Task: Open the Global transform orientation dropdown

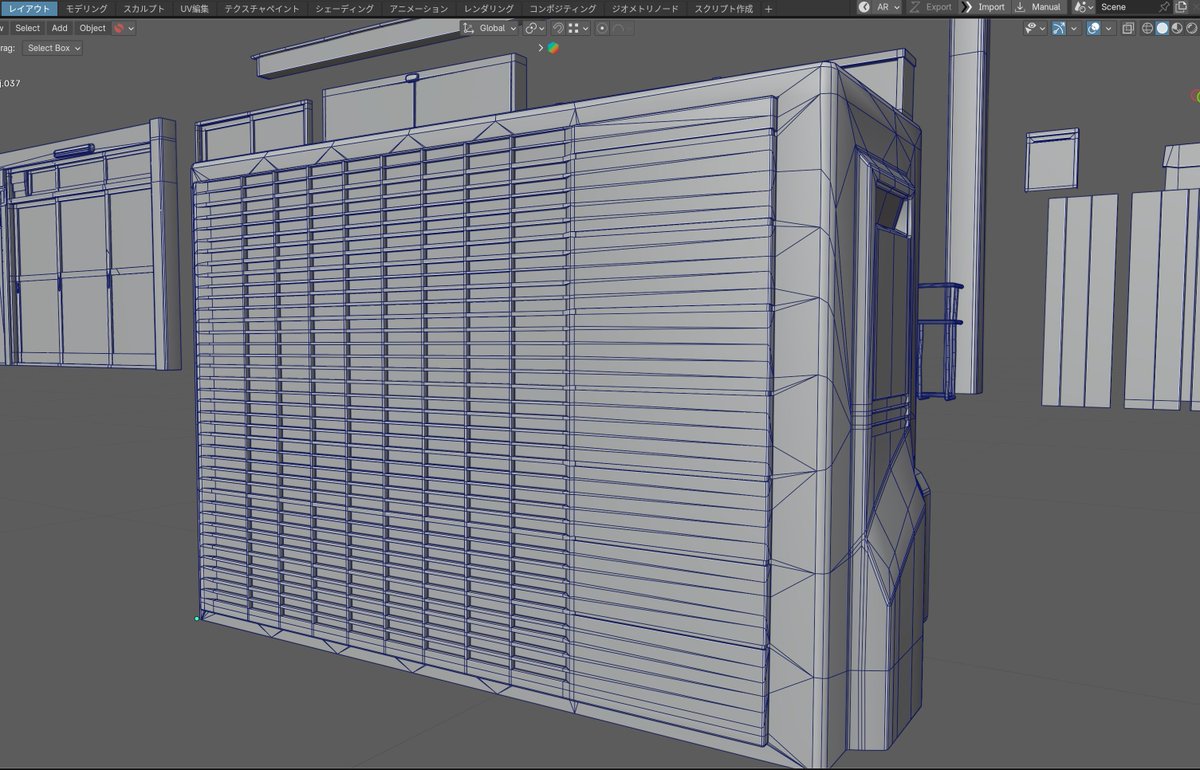Action: 490,28
